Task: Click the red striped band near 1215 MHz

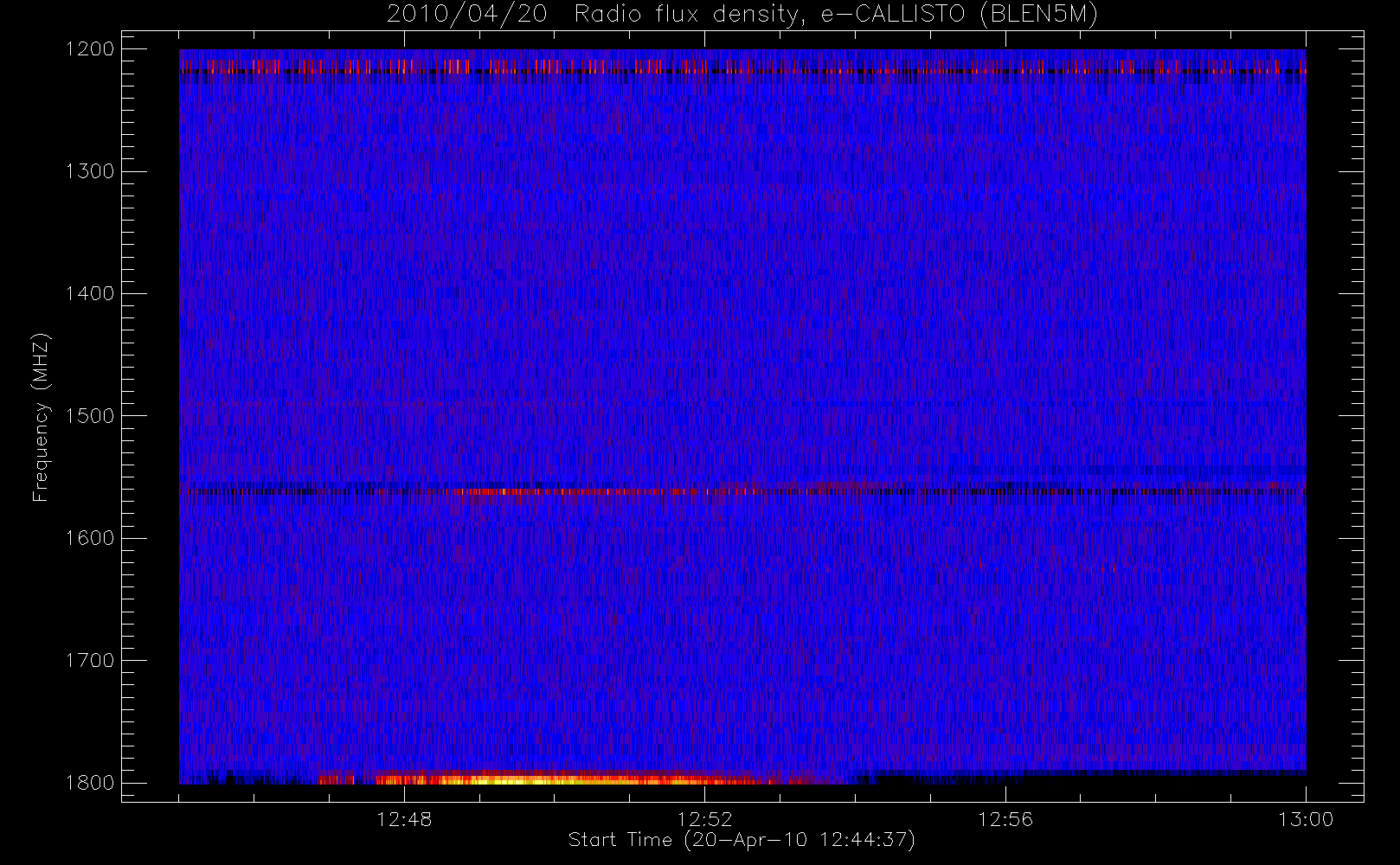Action: click(742, 67)
